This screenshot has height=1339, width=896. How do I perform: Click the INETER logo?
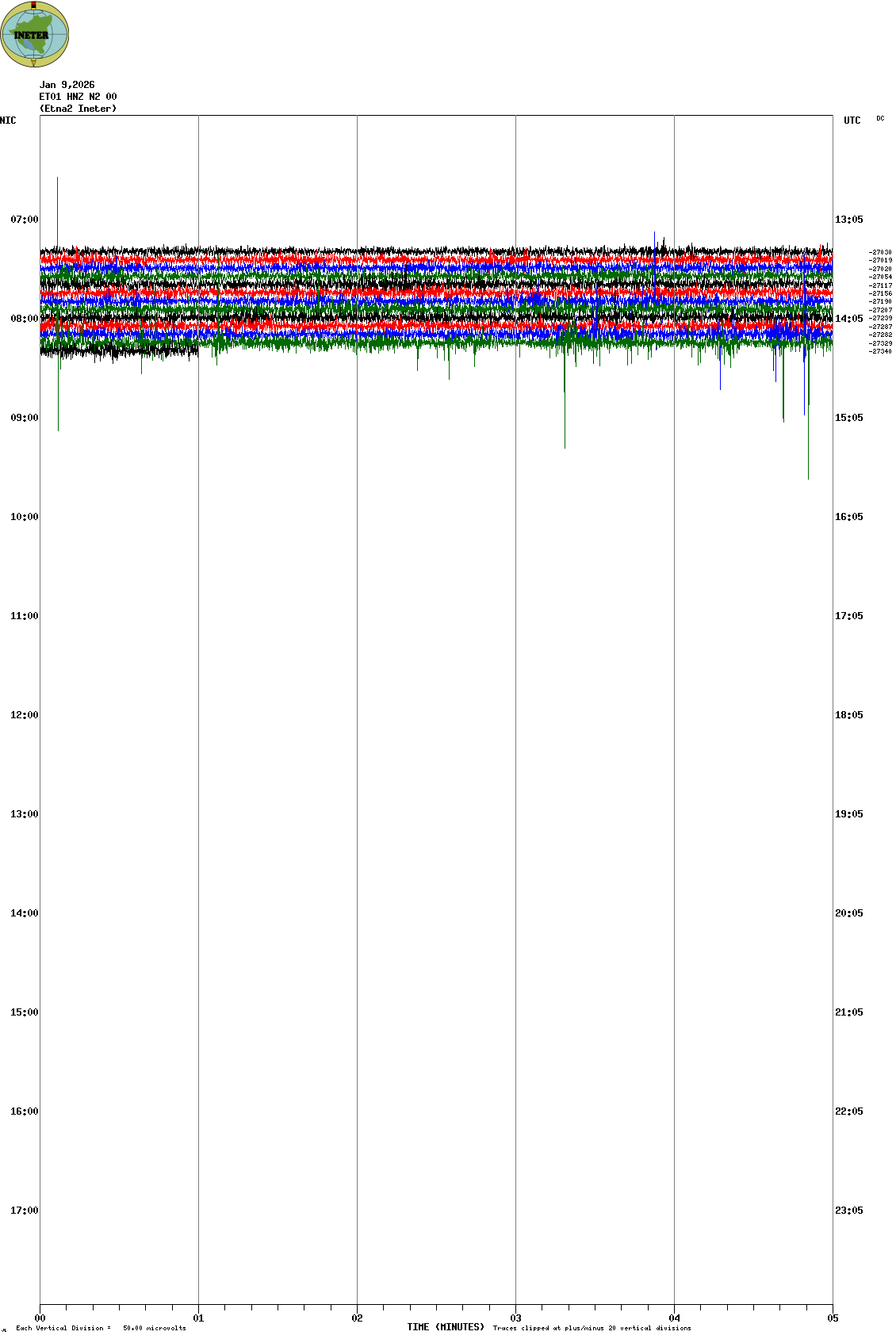pos(34,34)
